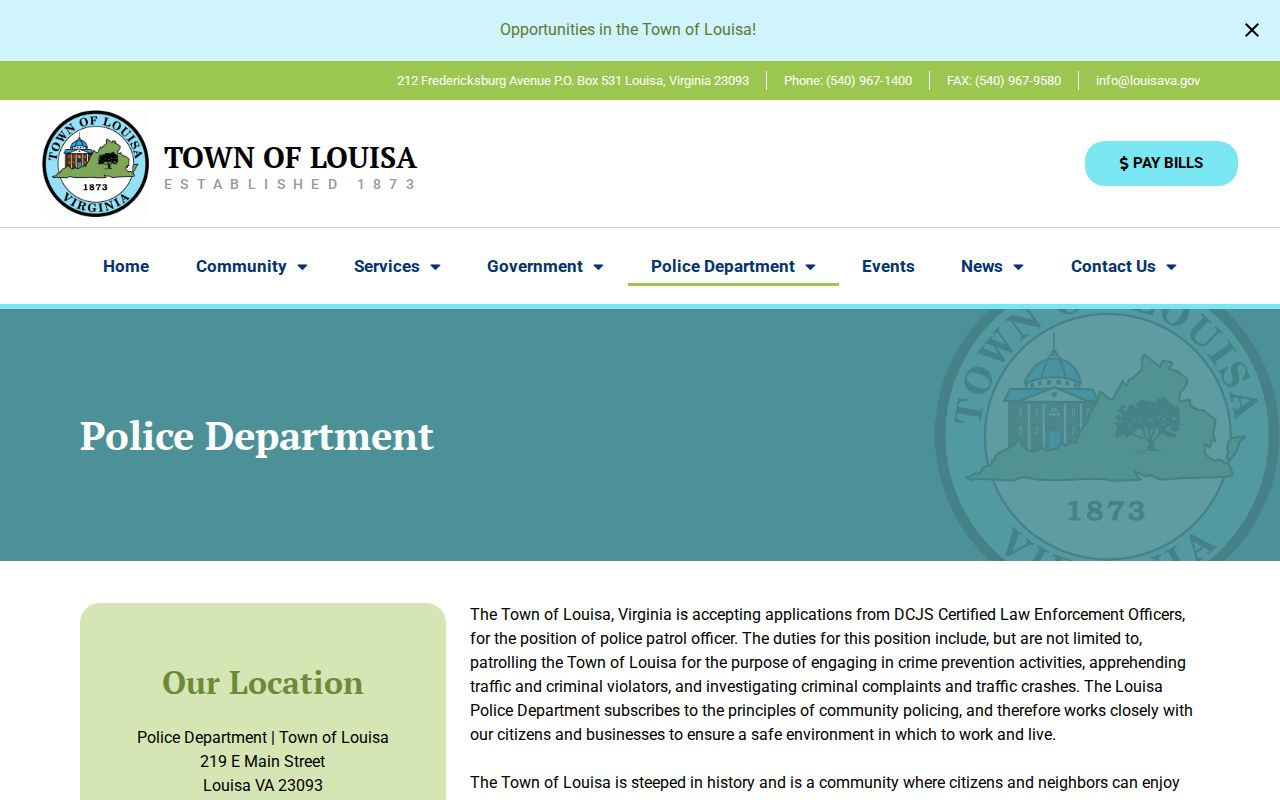Viewport: 1280px width, 800px height.
Task: Select the Police Department menu label
Action: pyautogui.click(x=723, y=266)
